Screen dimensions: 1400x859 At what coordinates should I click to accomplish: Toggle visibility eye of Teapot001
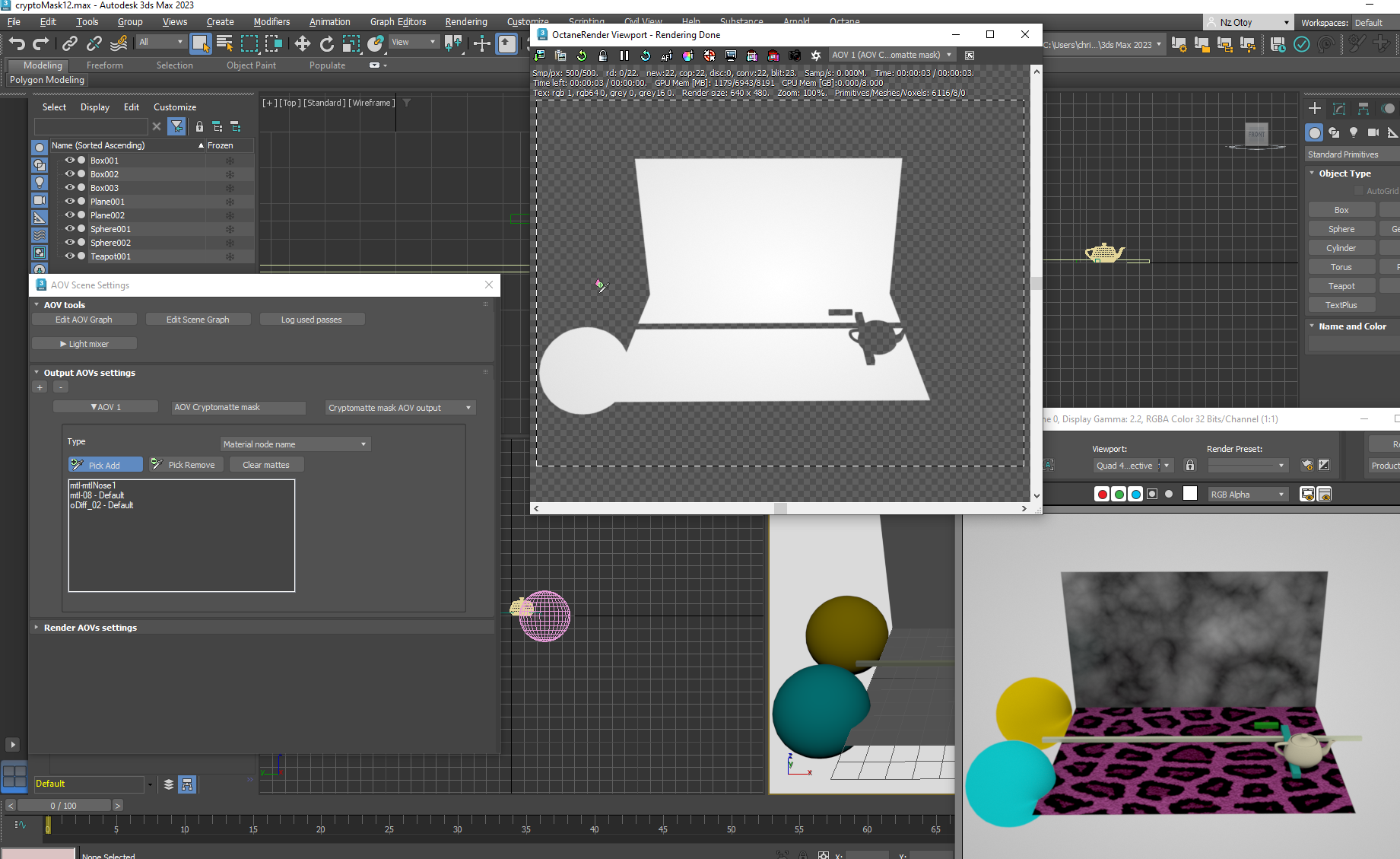click(x=69, y=256)
